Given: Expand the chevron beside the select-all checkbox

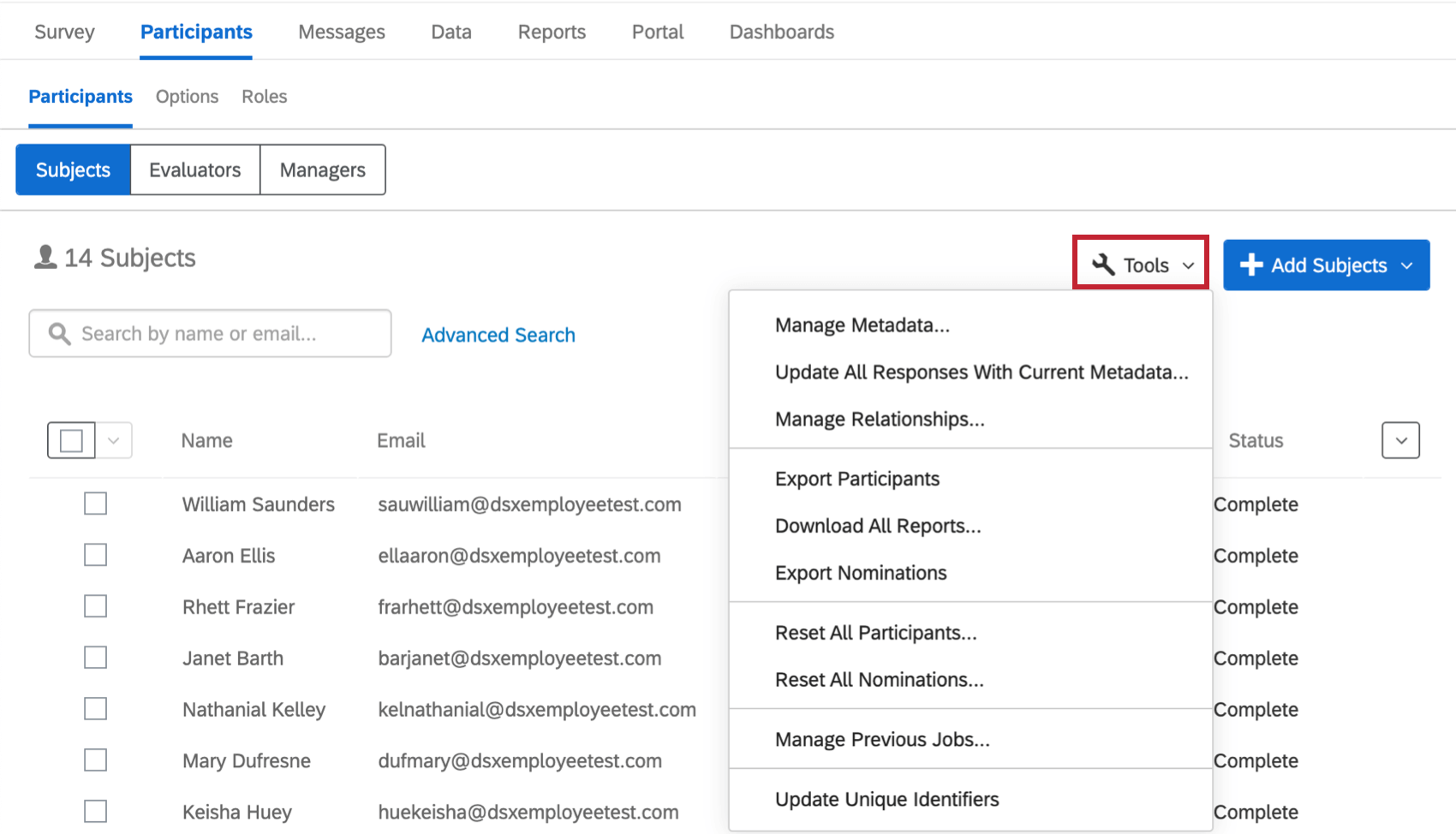Looking at the screenshot, I should click(112, 440).
